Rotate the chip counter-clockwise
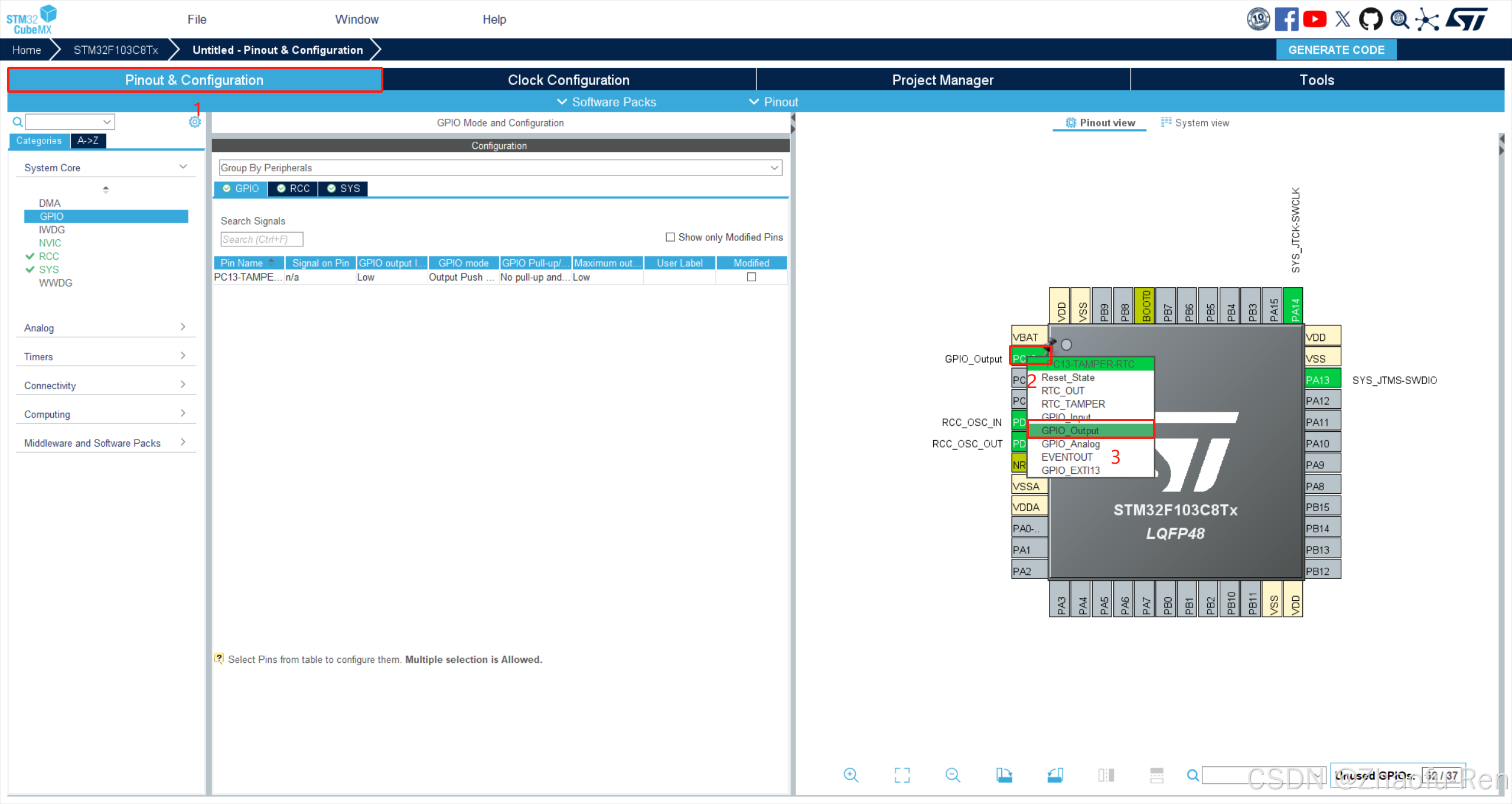The image size is (1512, 804). pyautogui.click(x=1055, y=775)
